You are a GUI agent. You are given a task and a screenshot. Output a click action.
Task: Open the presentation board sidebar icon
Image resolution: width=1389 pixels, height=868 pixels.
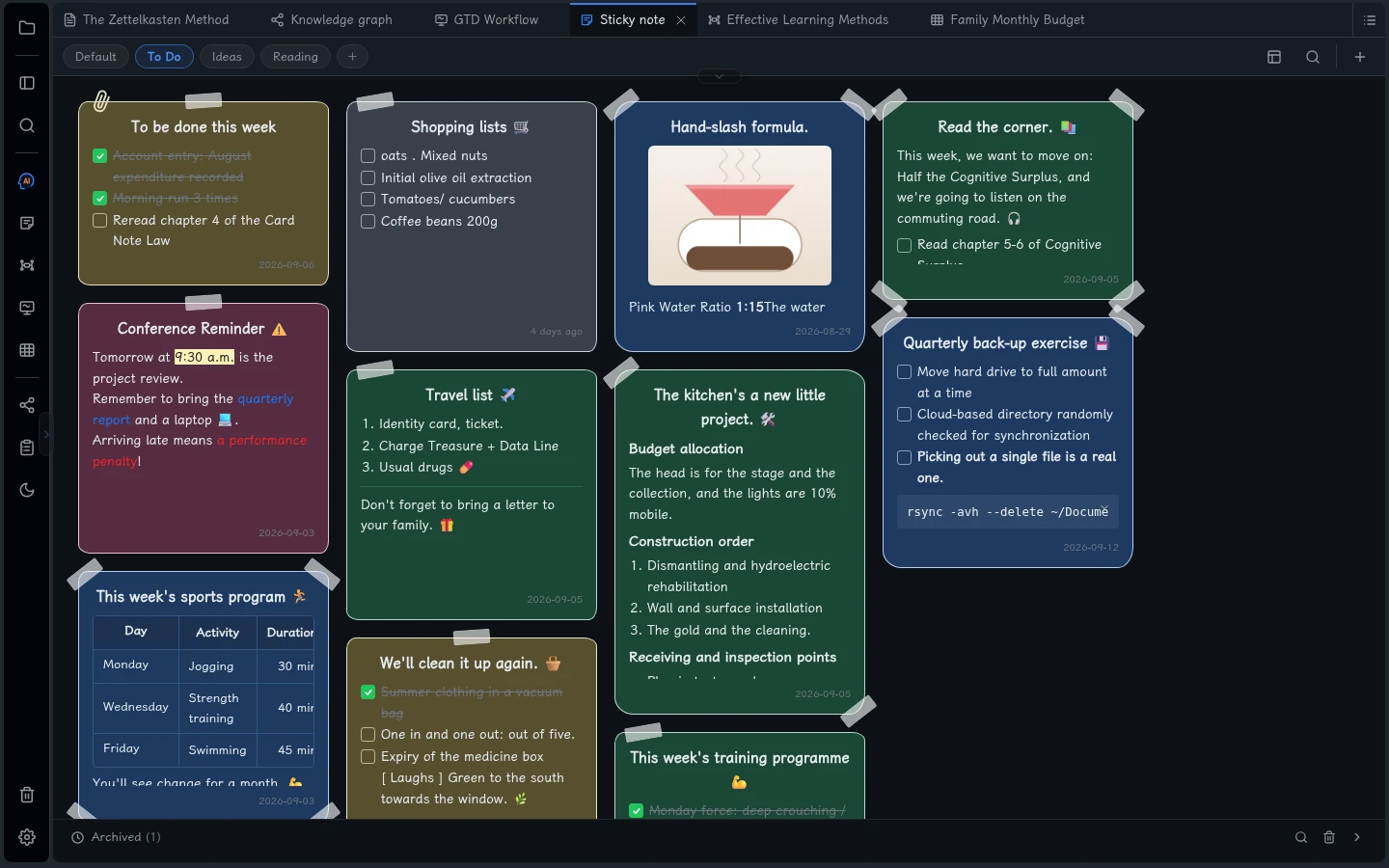[x=27, y=308]
